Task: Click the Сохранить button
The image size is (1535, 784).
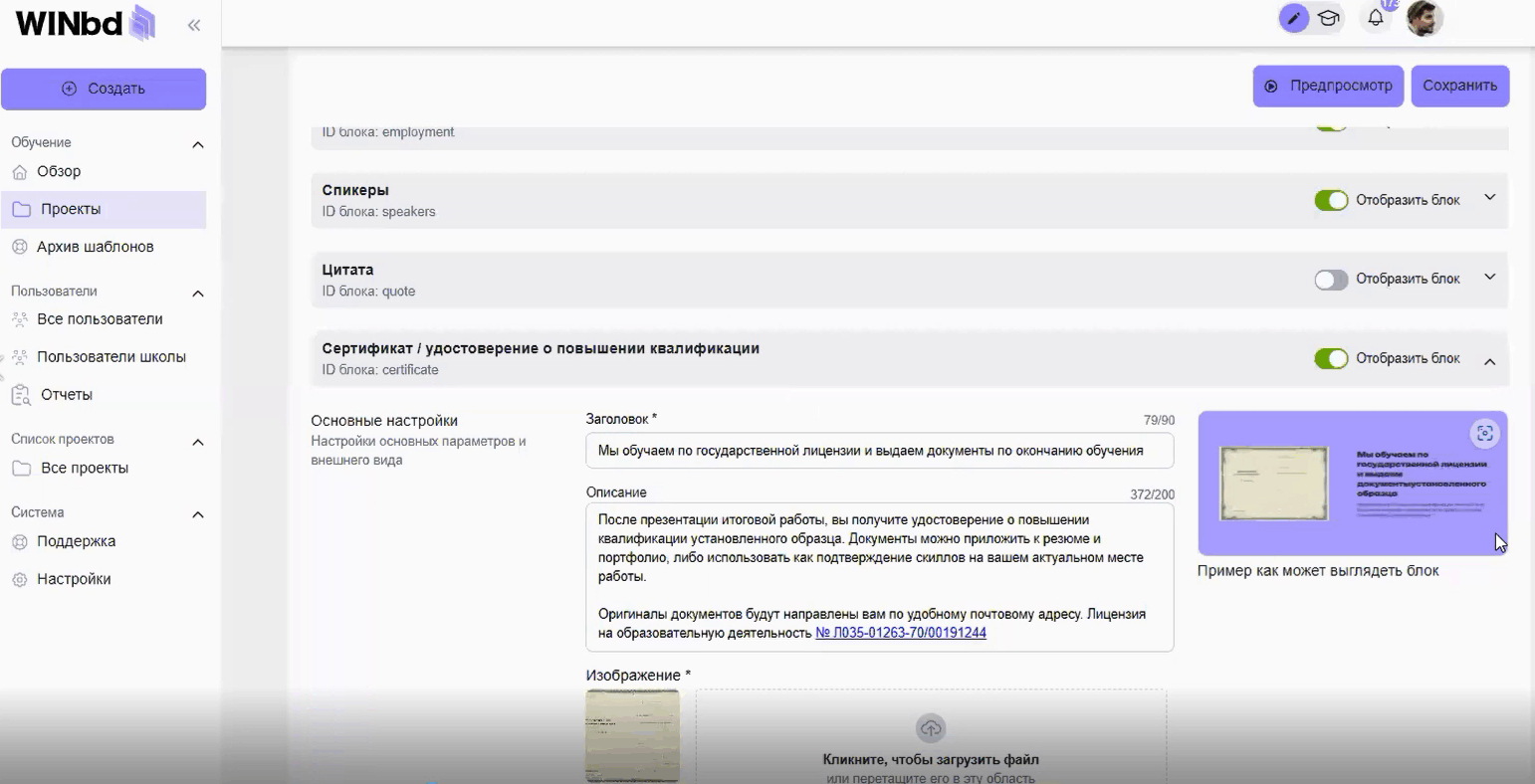Action: (1460, 87)
